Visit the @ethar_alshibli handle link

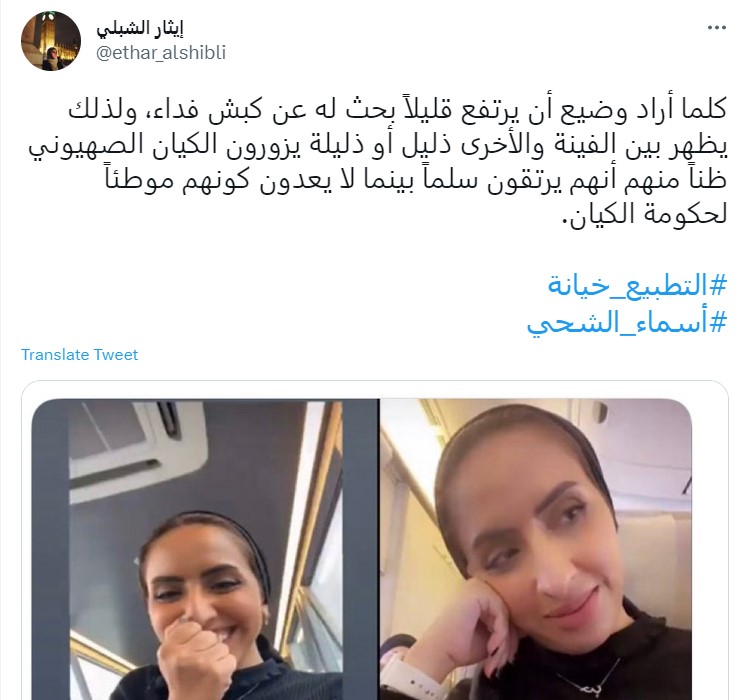tap(161, 52)
